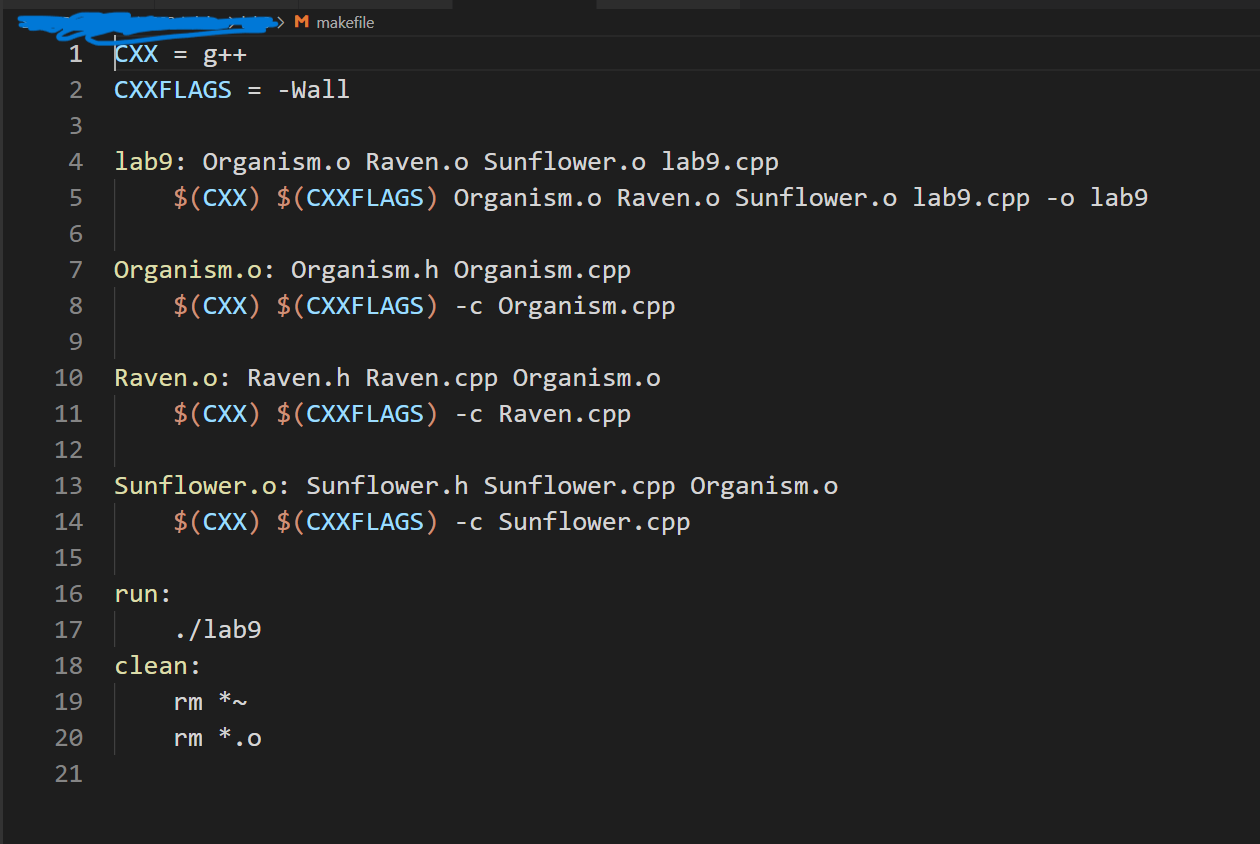The height and width of the screenshot is (844, 1260).
Task: Click the clean: target label
Action: click(x=156, y=665)
